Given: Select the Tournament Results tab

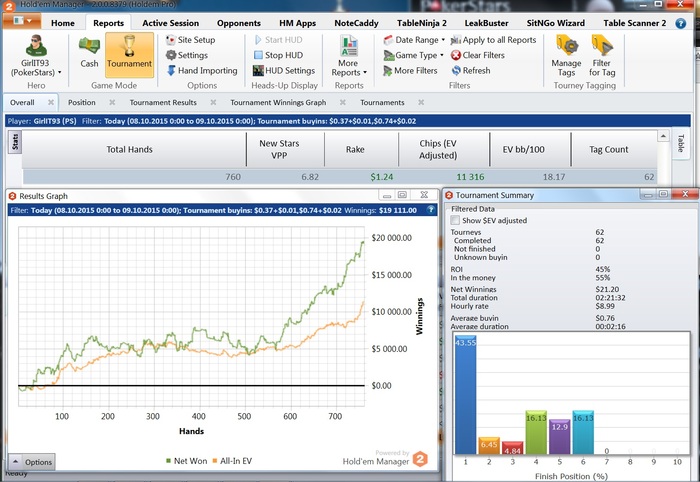Looking at the screenshot, I should [x=163, y=102].
